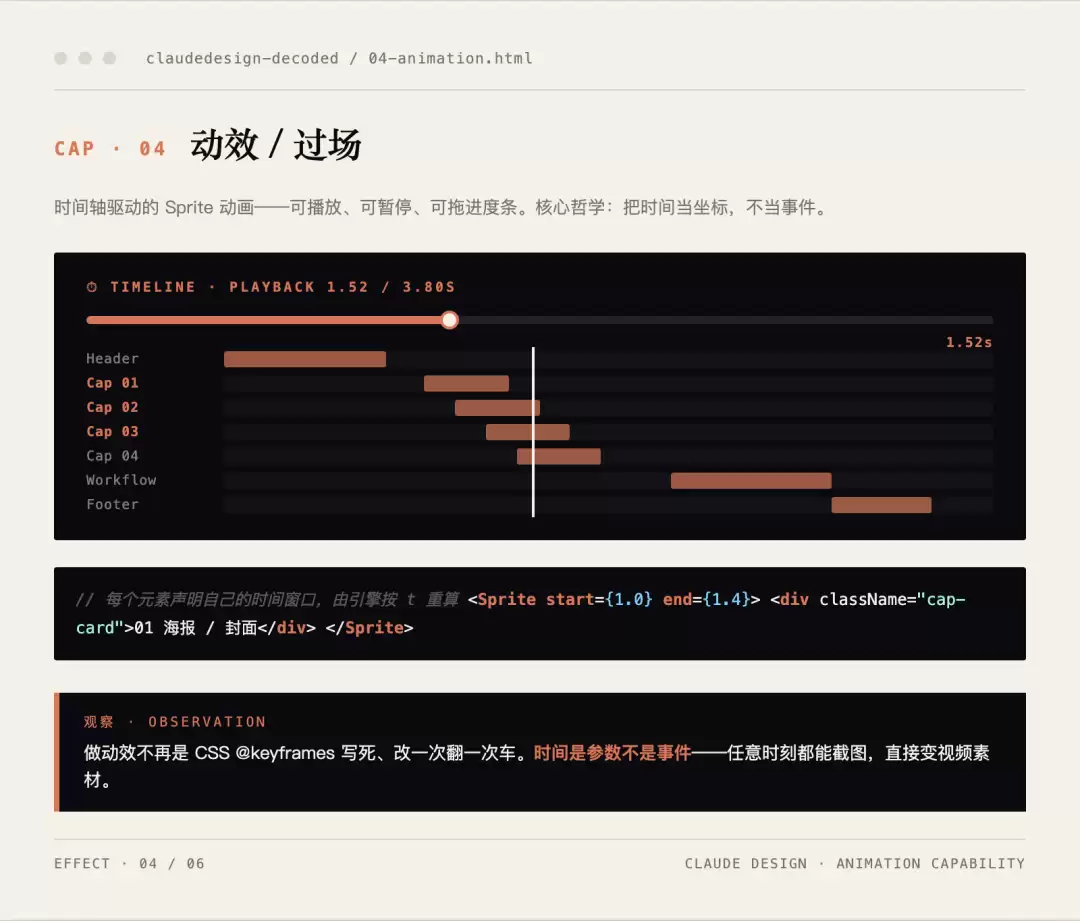
Task: Select the Cap 04 timeline bar
Action: (x=559, y=456)
